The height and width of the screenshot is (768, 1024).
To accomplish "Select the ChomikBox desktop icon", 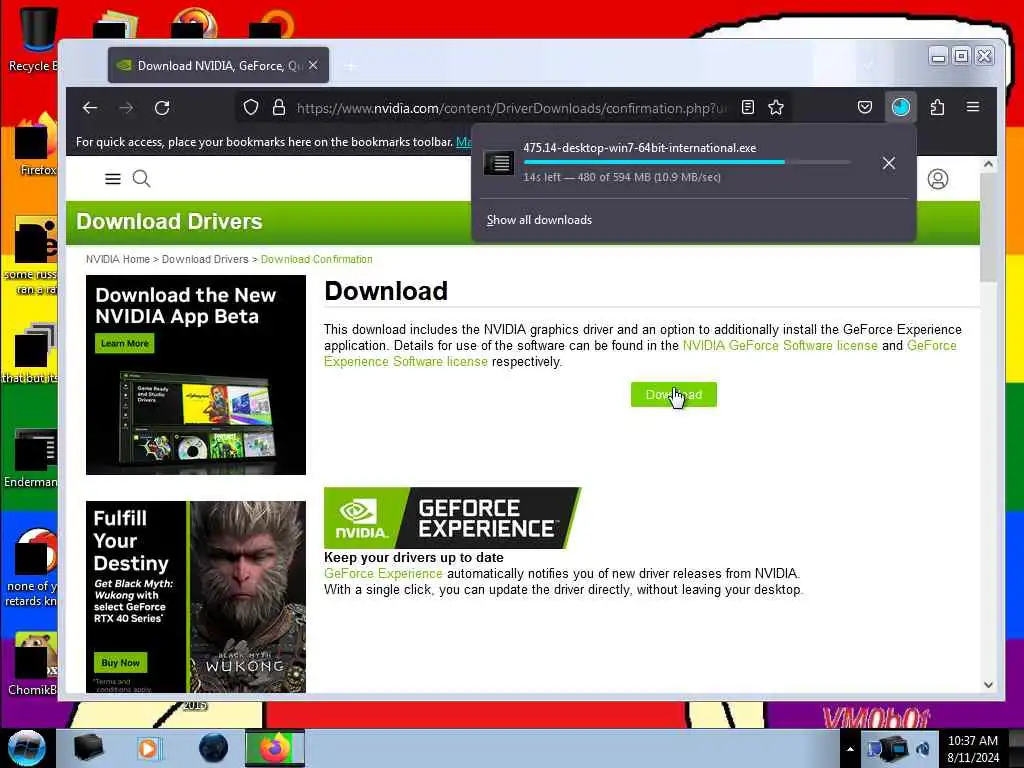I will pyautogui.click(x=33, y=664).
